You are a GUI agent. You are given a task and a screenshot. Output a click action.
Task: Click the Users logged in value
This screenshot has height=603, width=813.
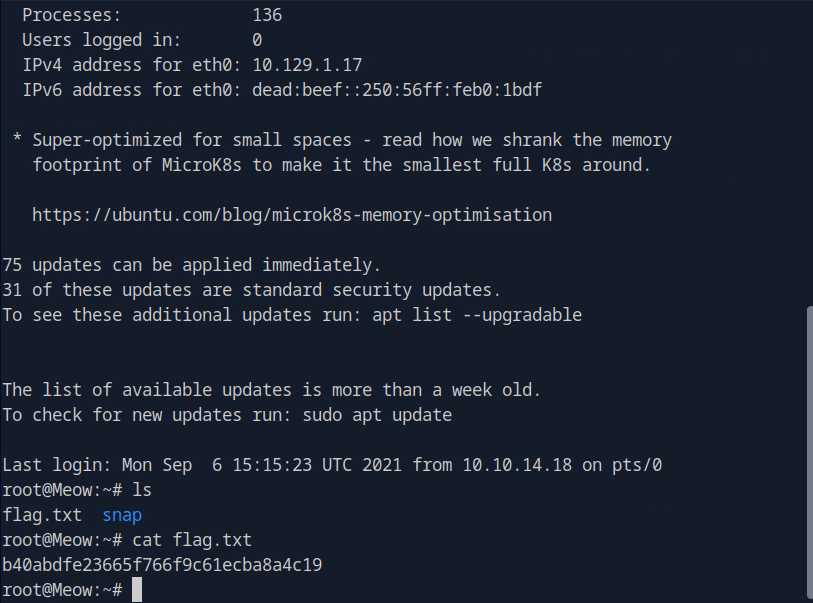[x=257, y=40]
